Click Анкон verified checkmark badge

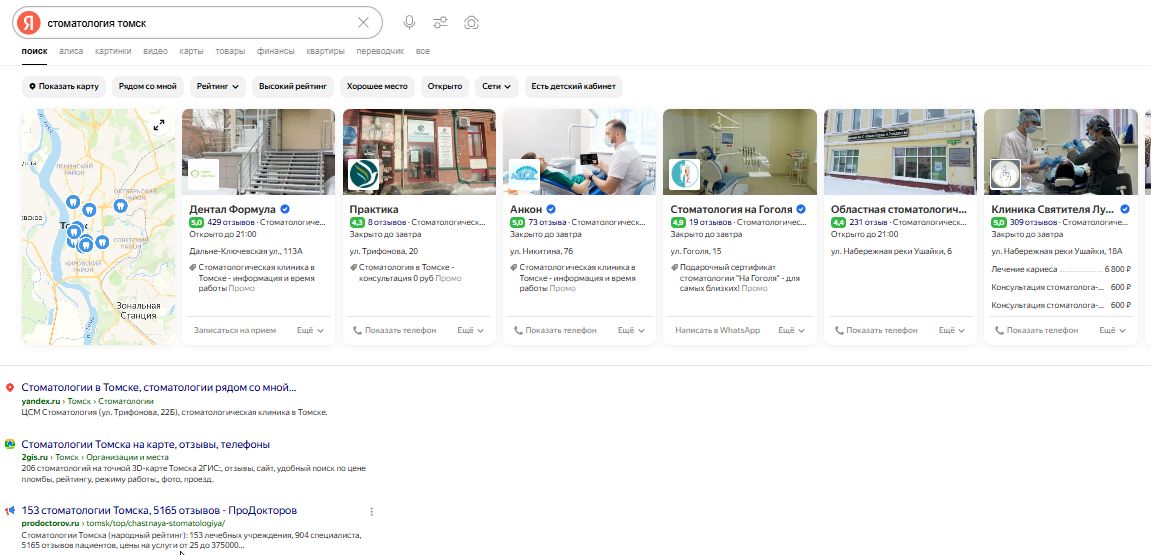point(551,209)
